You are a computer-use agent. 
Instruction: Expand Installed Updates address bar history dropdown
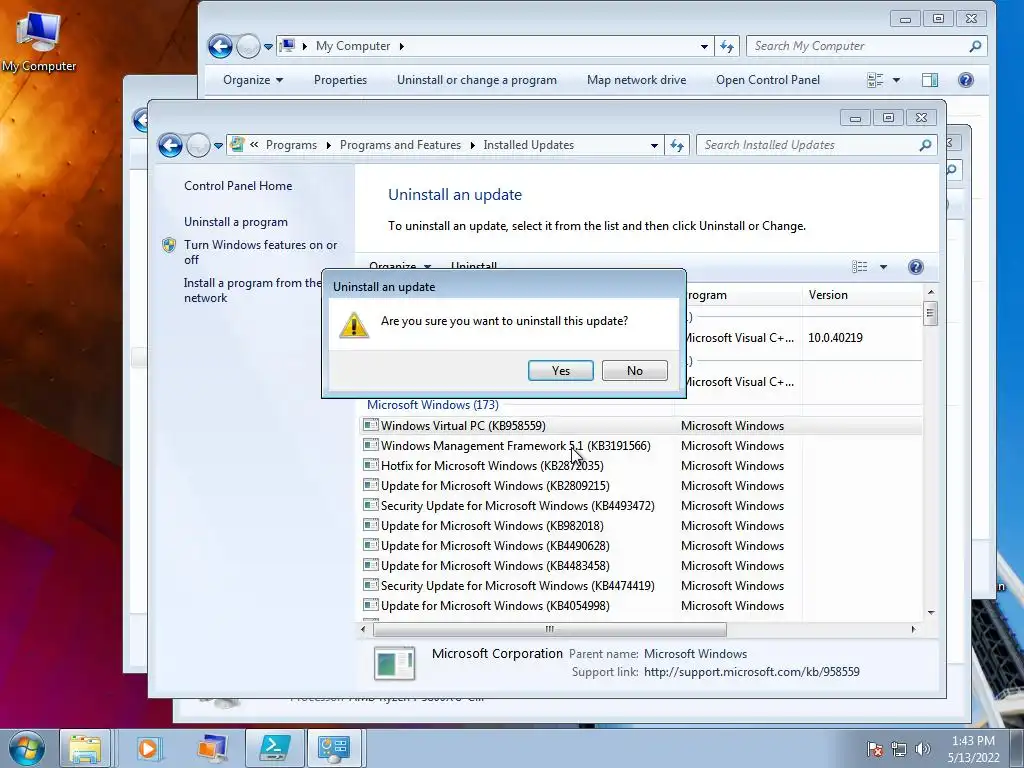(654, 146)
